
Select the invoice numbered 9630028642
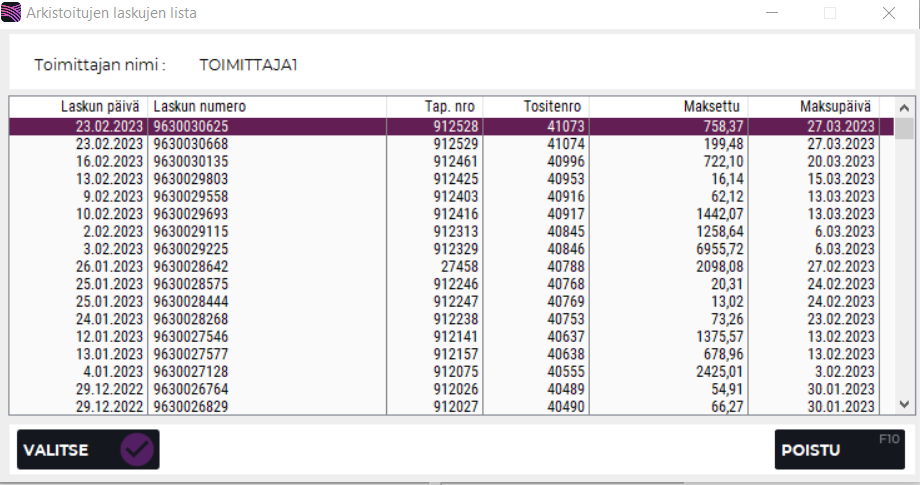pos(191,266)
